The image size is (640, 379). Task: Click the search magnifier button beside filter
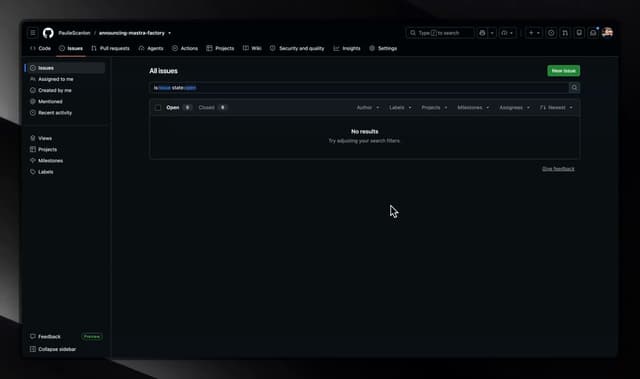[x=574, y=88]
